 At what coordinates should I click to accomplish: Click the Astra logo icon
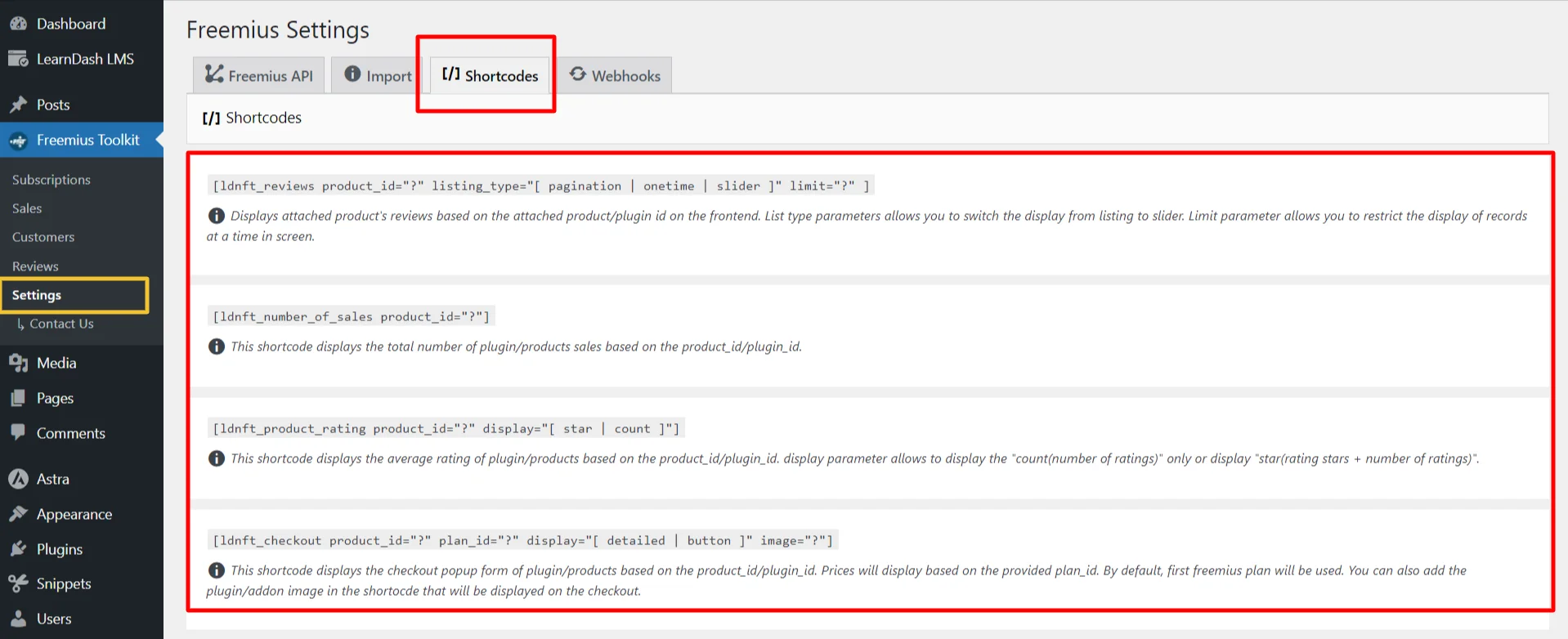[18, 479]
